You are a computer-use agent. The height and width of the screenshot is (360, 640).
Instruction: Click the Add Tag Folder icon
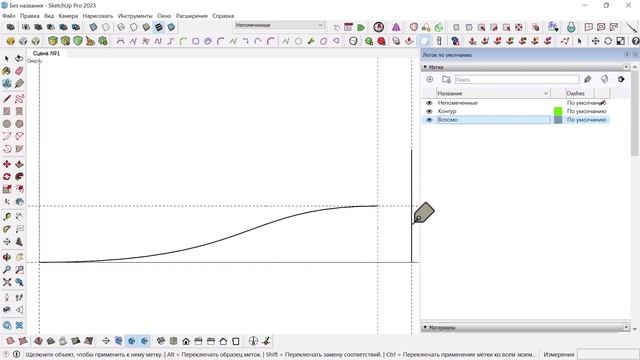click(x=446, y=79)
